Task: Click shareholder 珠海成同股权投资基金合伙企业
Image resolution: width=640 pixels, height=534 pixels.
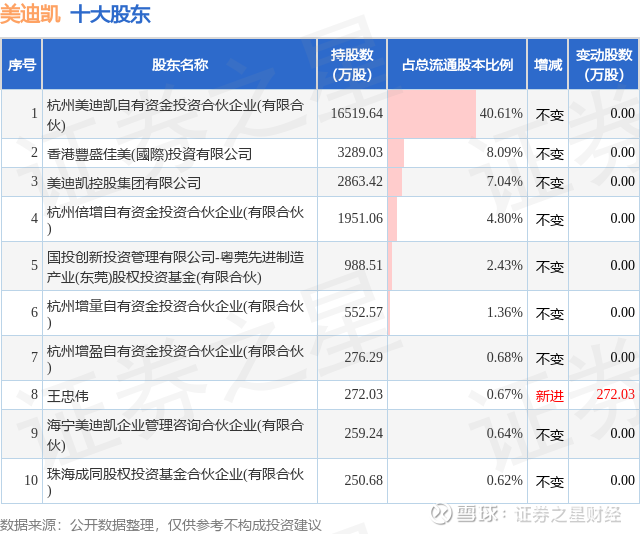Action: tap(175, 481)
